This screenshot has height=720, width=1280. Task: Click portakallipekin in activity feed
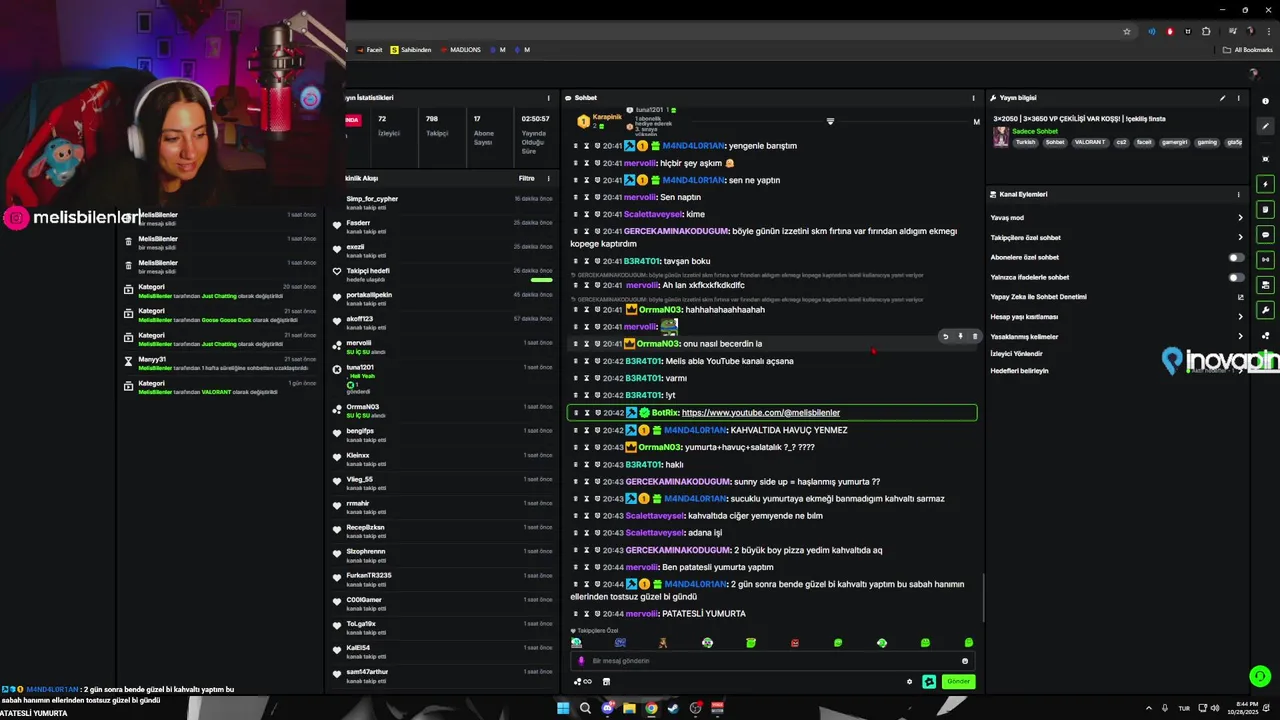(x=369, y=294)
